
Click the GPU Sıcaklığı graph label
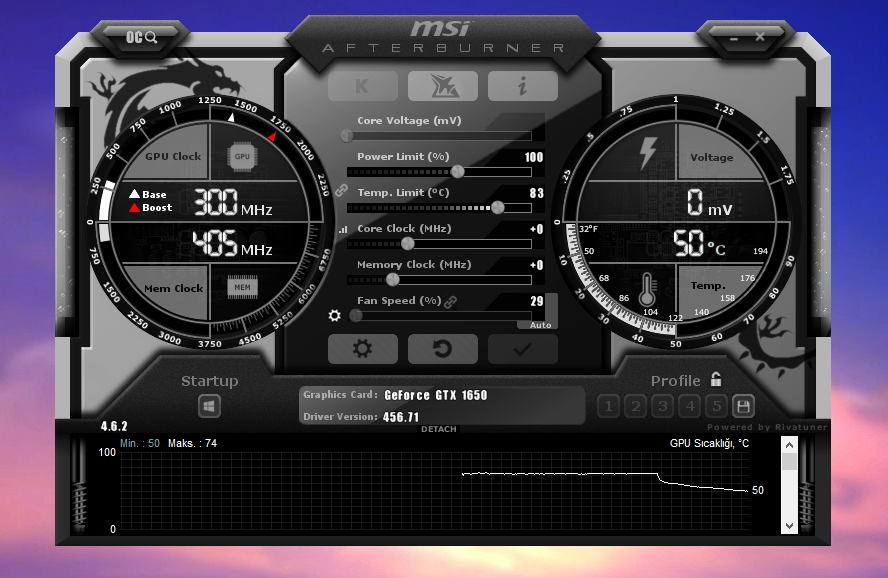pos(709,443)
